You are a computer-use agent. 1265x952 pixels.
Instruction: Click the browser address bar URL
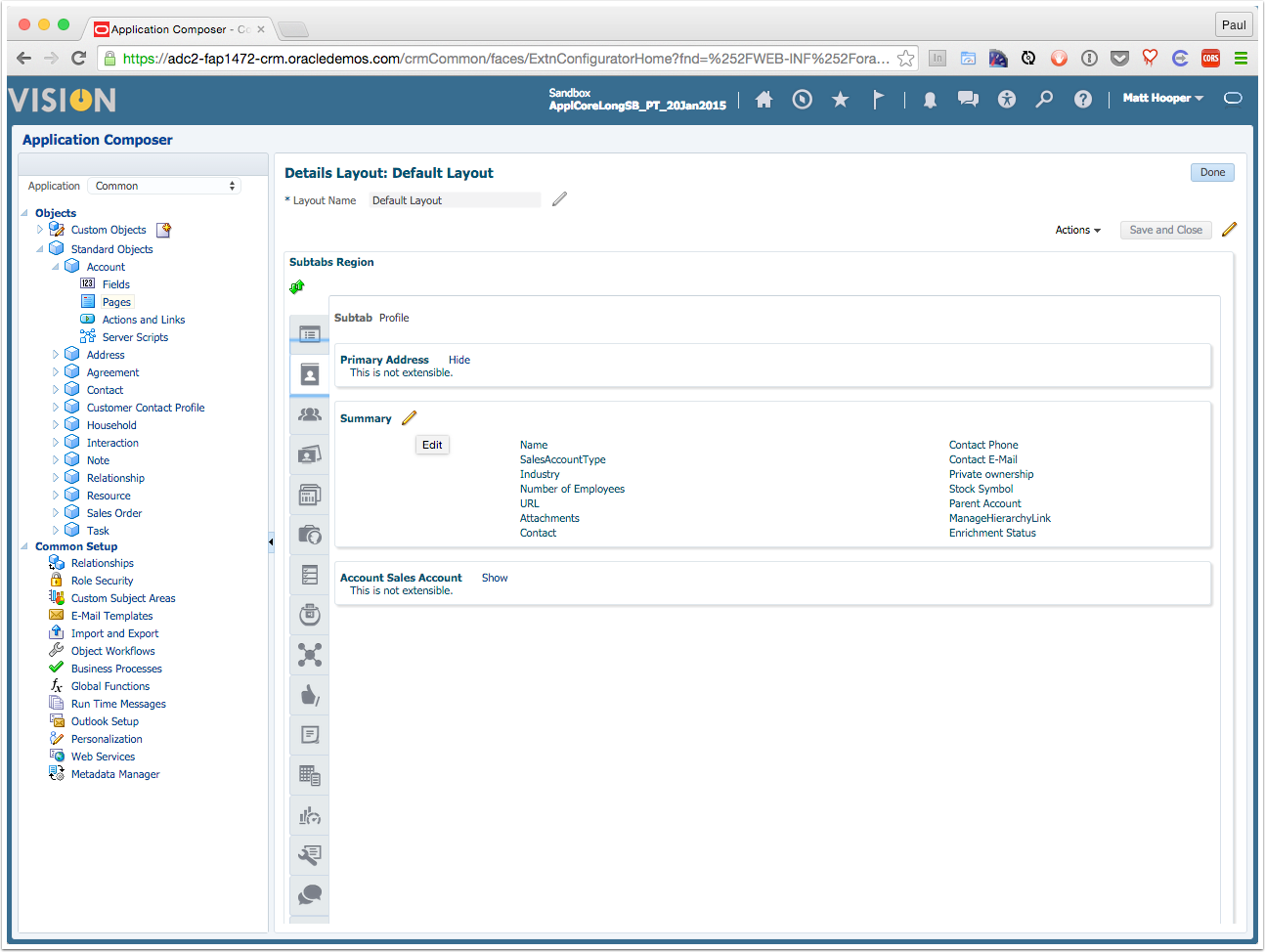click(506, 59)
